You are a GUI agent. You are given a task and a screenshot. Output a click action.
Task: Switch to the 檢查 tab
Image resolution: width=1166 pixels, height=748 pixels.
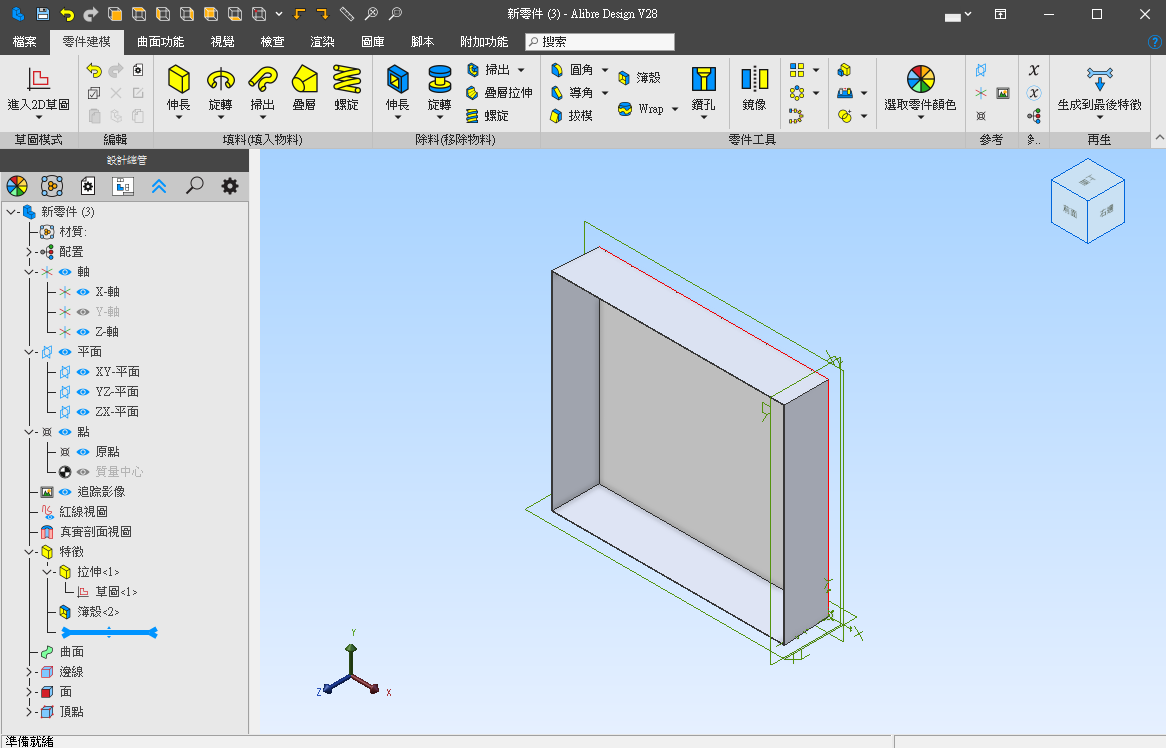tap(272, 42)
